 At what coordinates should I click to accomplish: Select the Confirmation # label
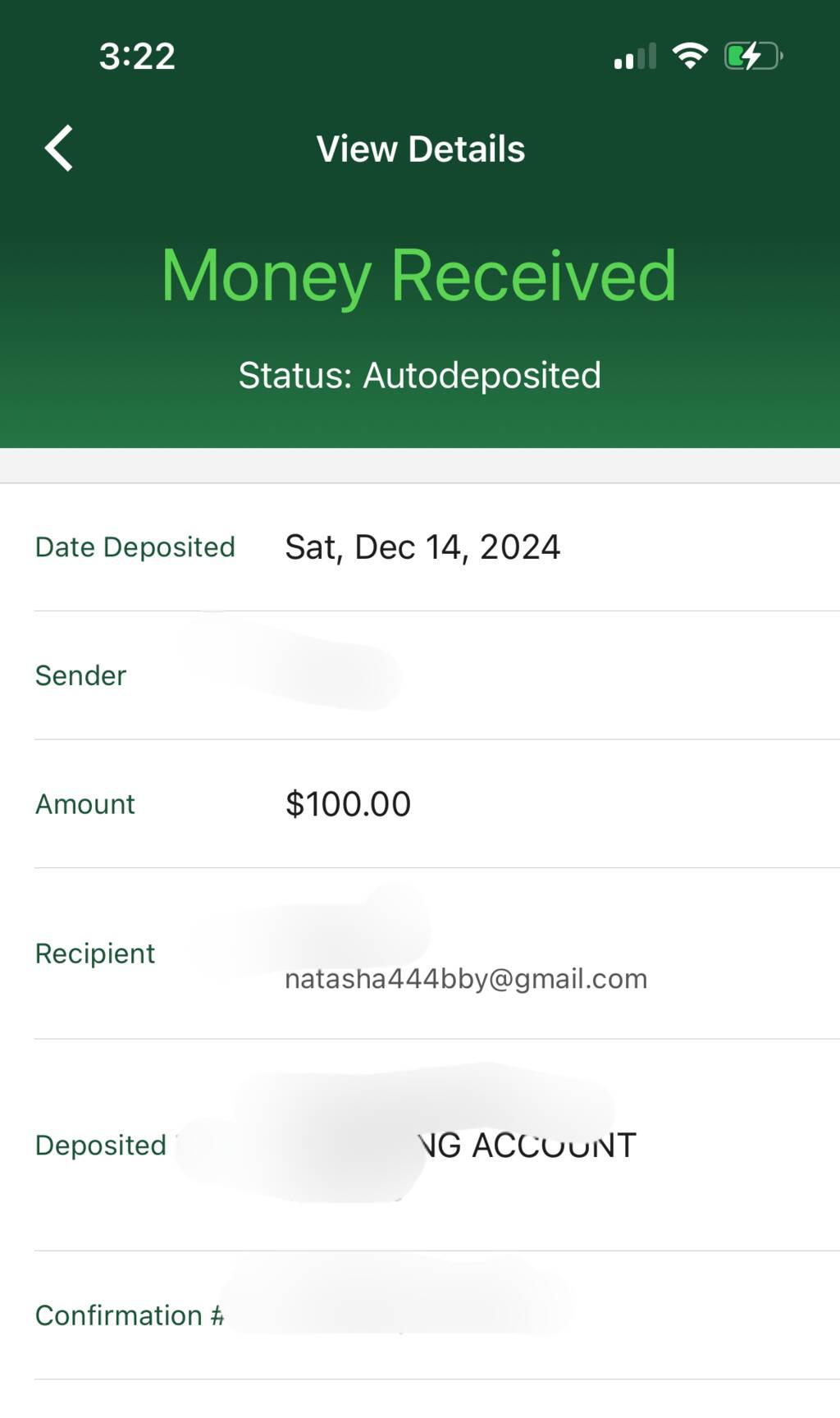[x=130, y=1315]
